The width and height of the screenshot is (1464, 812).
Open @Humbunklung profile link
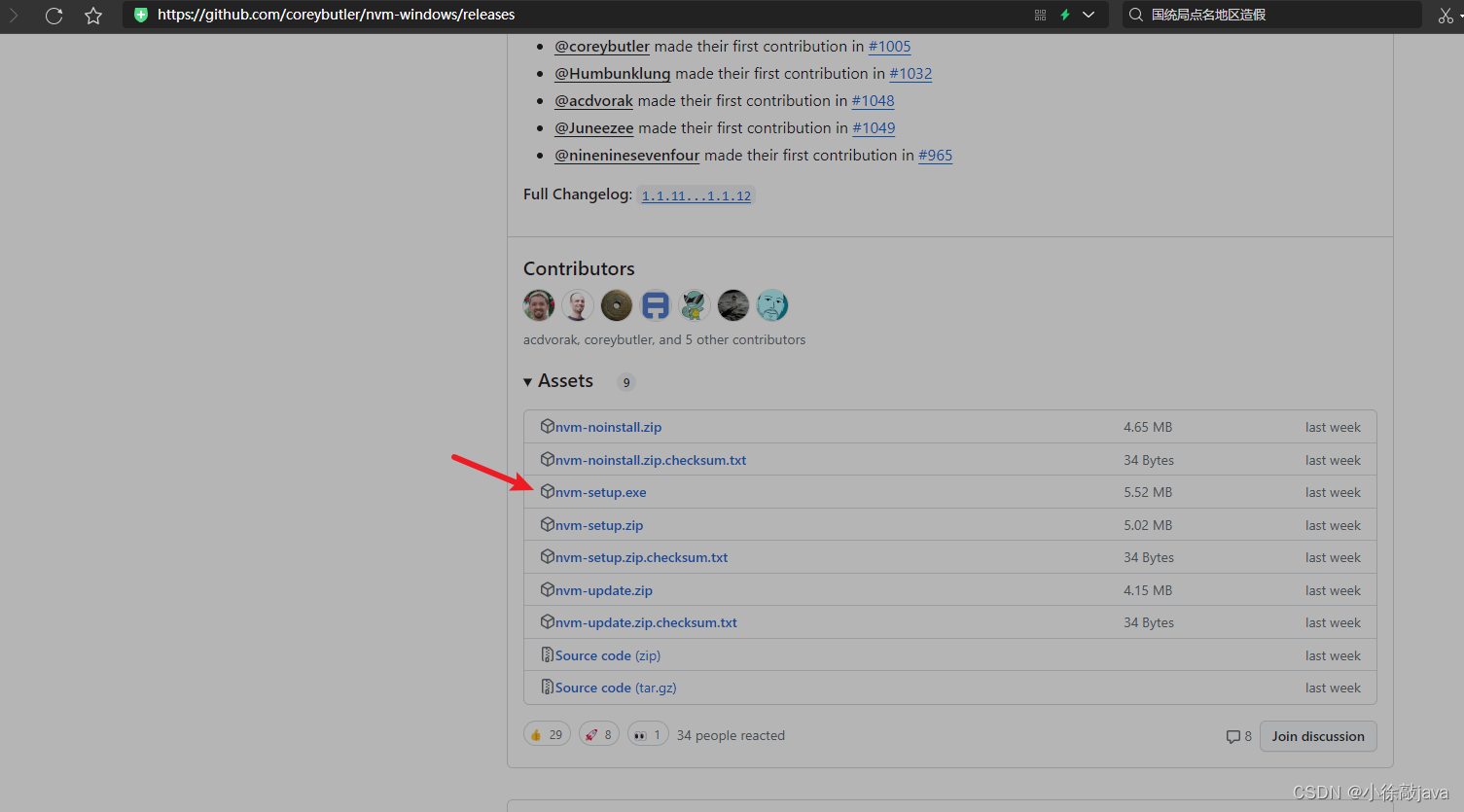point(612,74)
